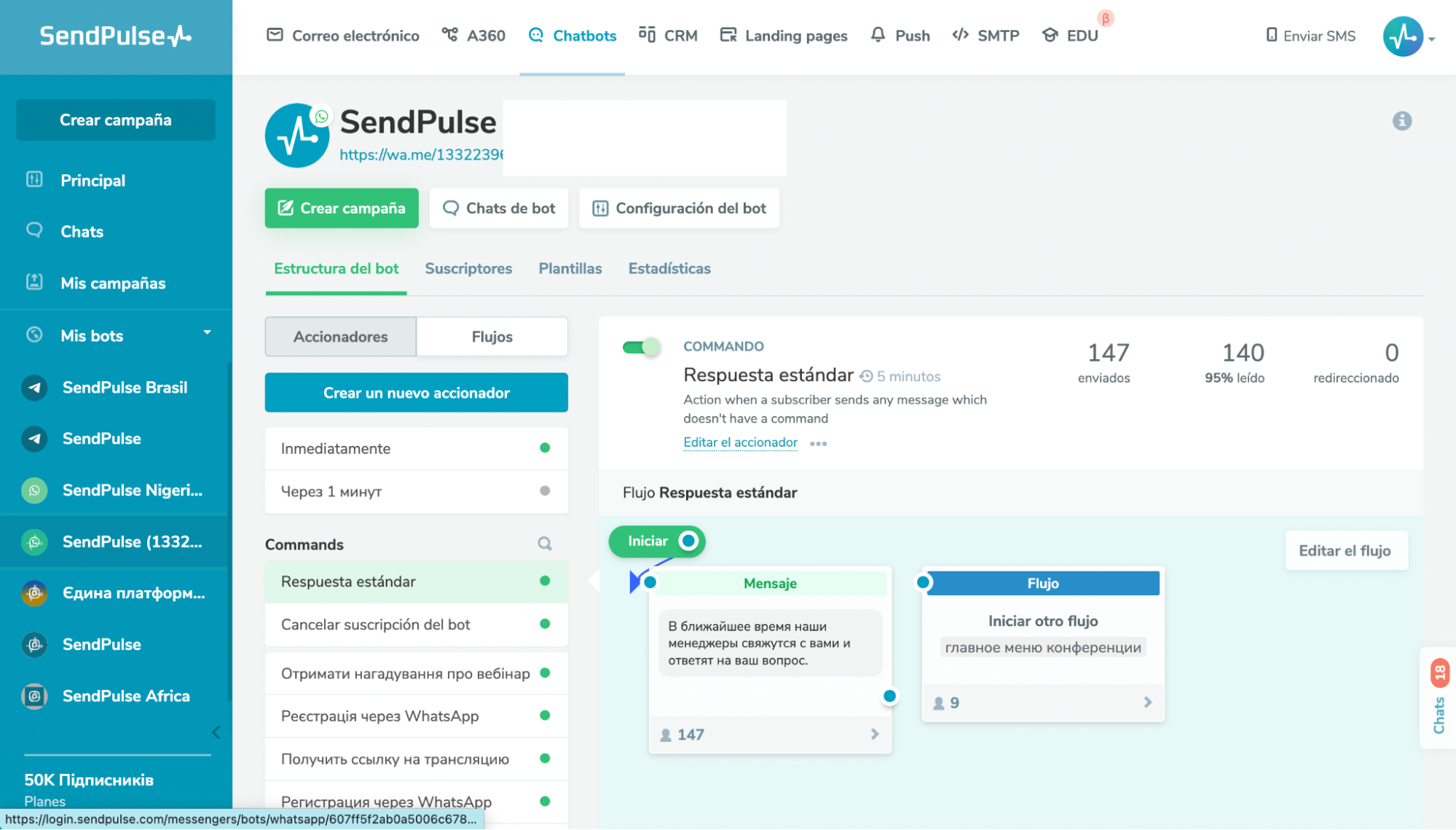Select Регистрация через WhatsApp command

(x=417, y=802)
